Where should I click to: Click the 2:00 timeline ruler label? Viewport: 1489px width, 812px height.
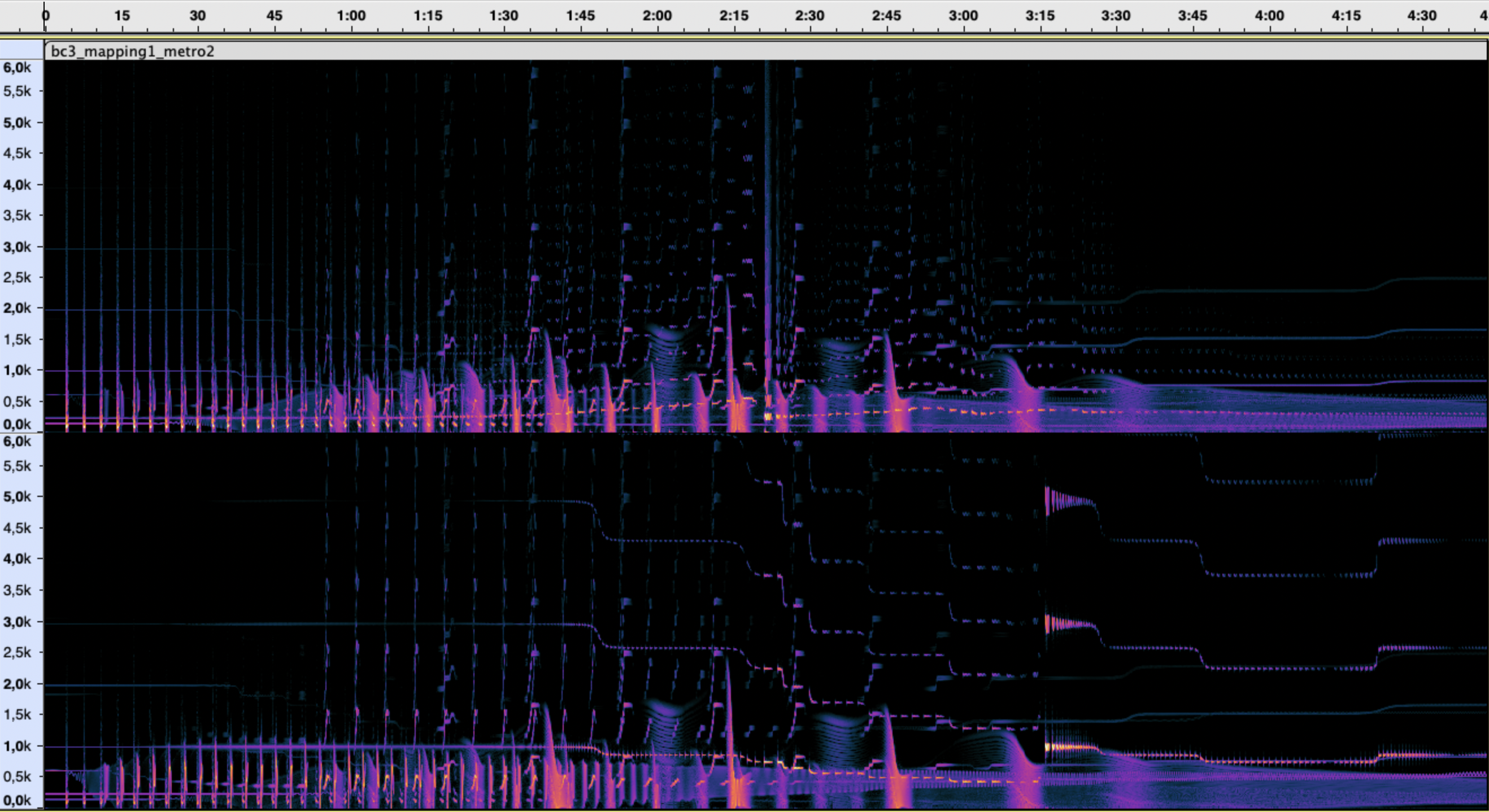point(657,16)
